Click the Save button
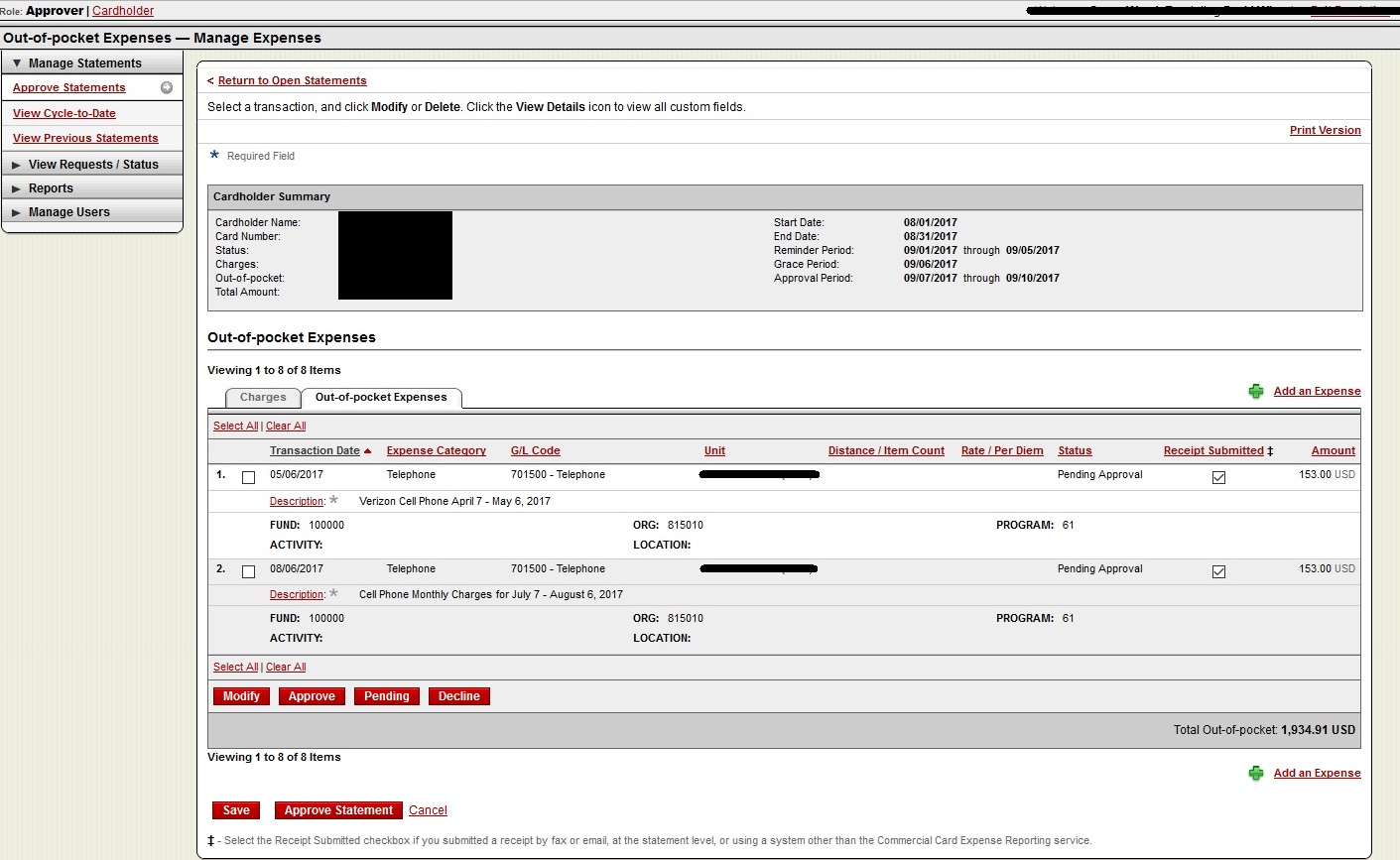 click(236, 810)
